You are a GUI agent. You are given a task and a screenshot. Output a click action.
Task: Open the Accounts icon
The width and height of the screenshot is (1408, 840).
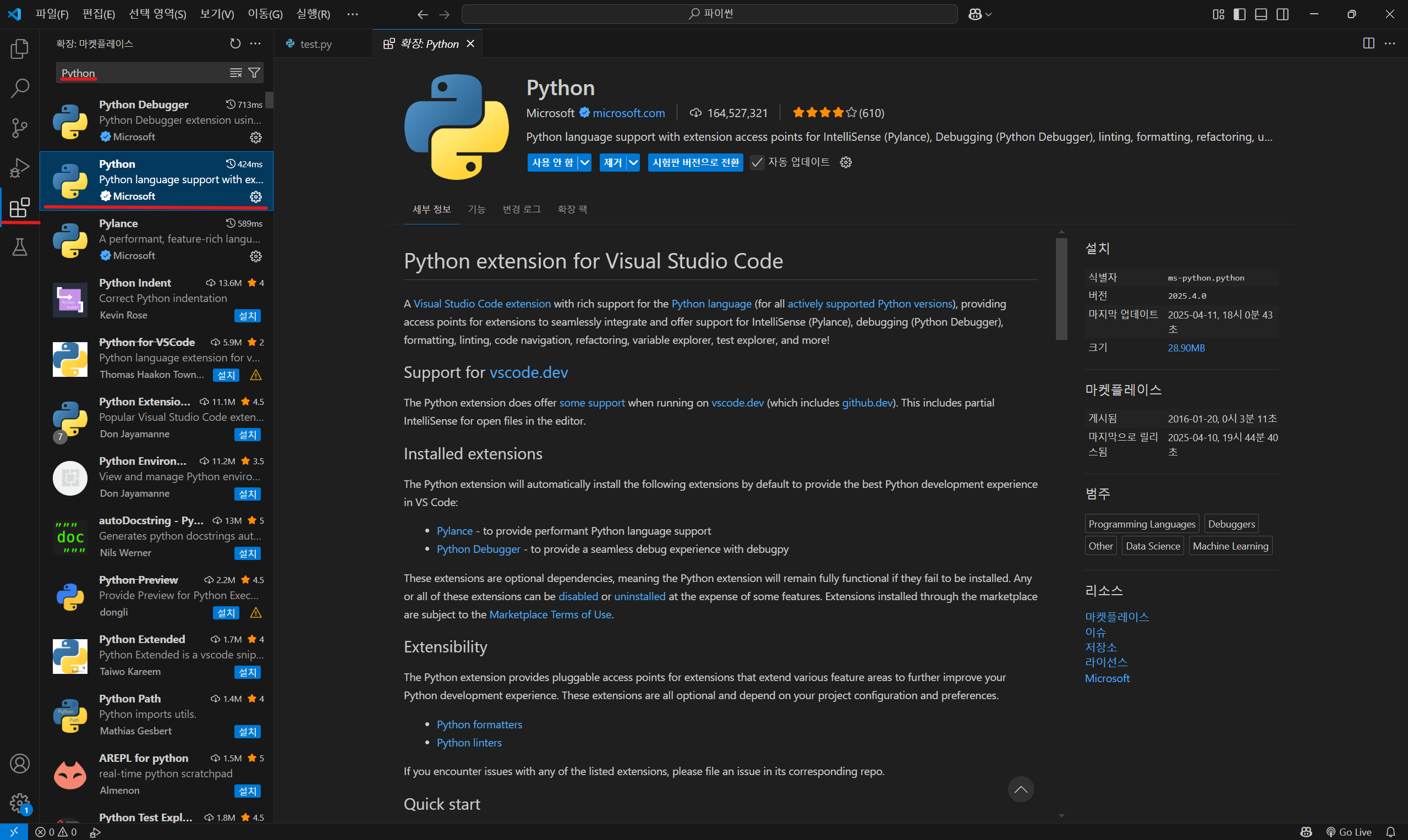[19, 764]
